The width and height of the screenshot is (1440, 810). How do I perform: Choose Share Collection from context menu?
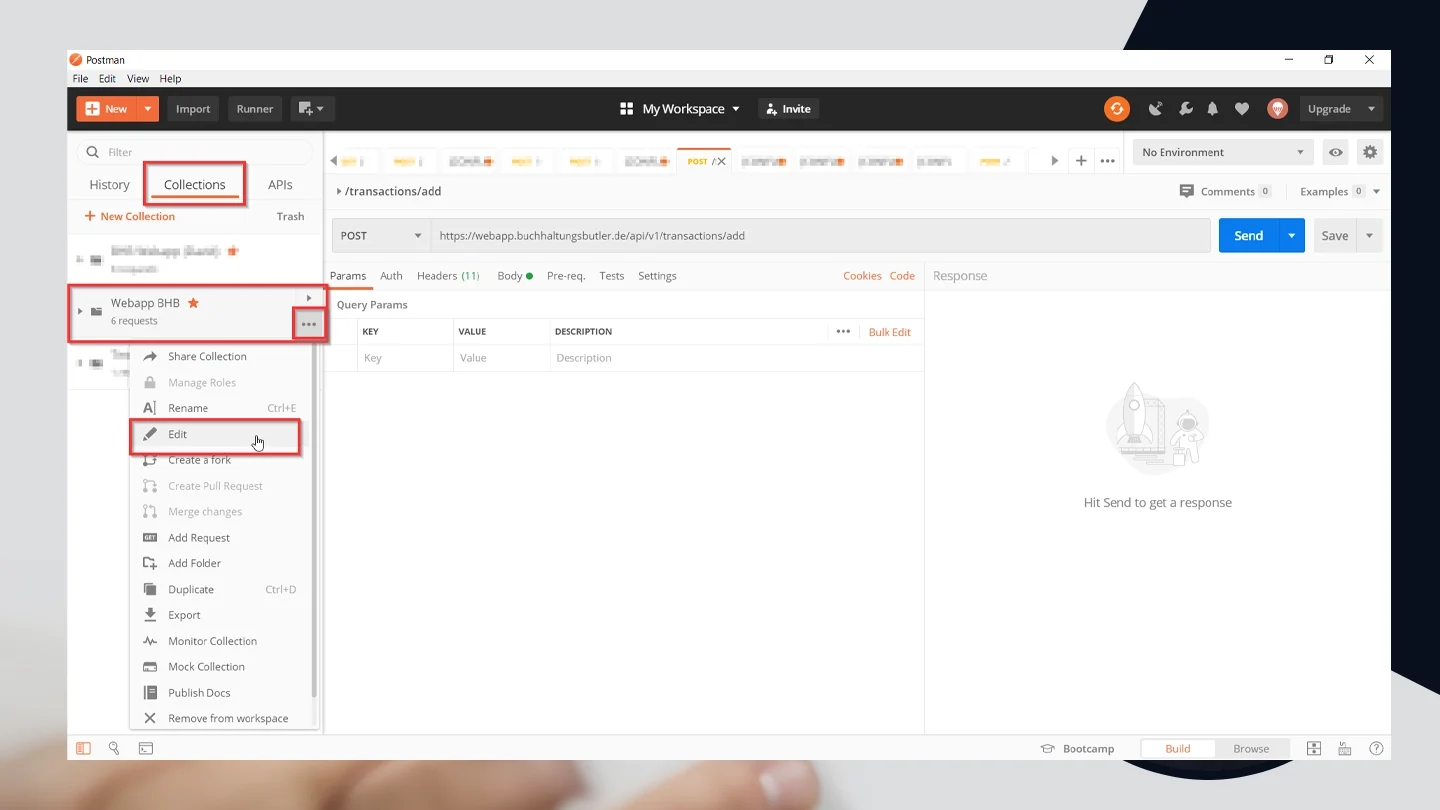207,357
